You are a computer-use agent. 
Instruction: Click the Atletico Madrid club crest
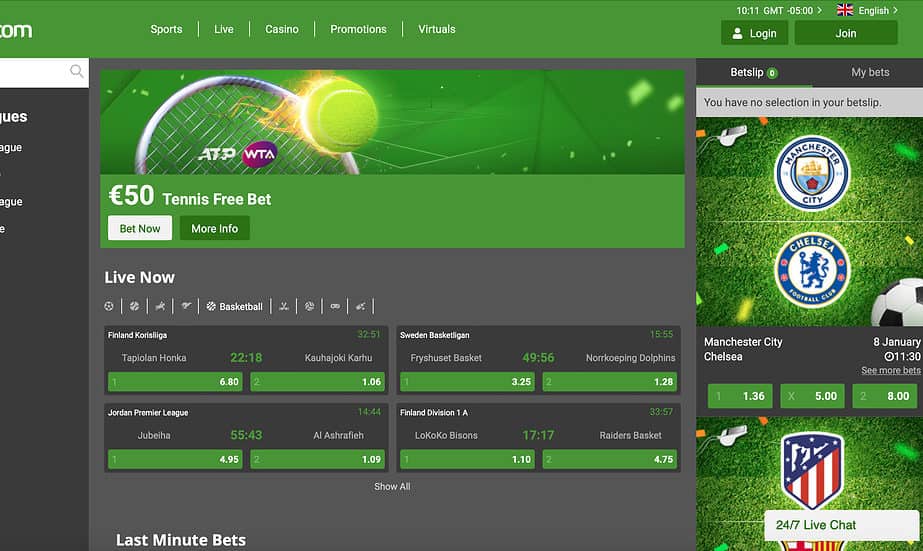(x=812, y=470)
